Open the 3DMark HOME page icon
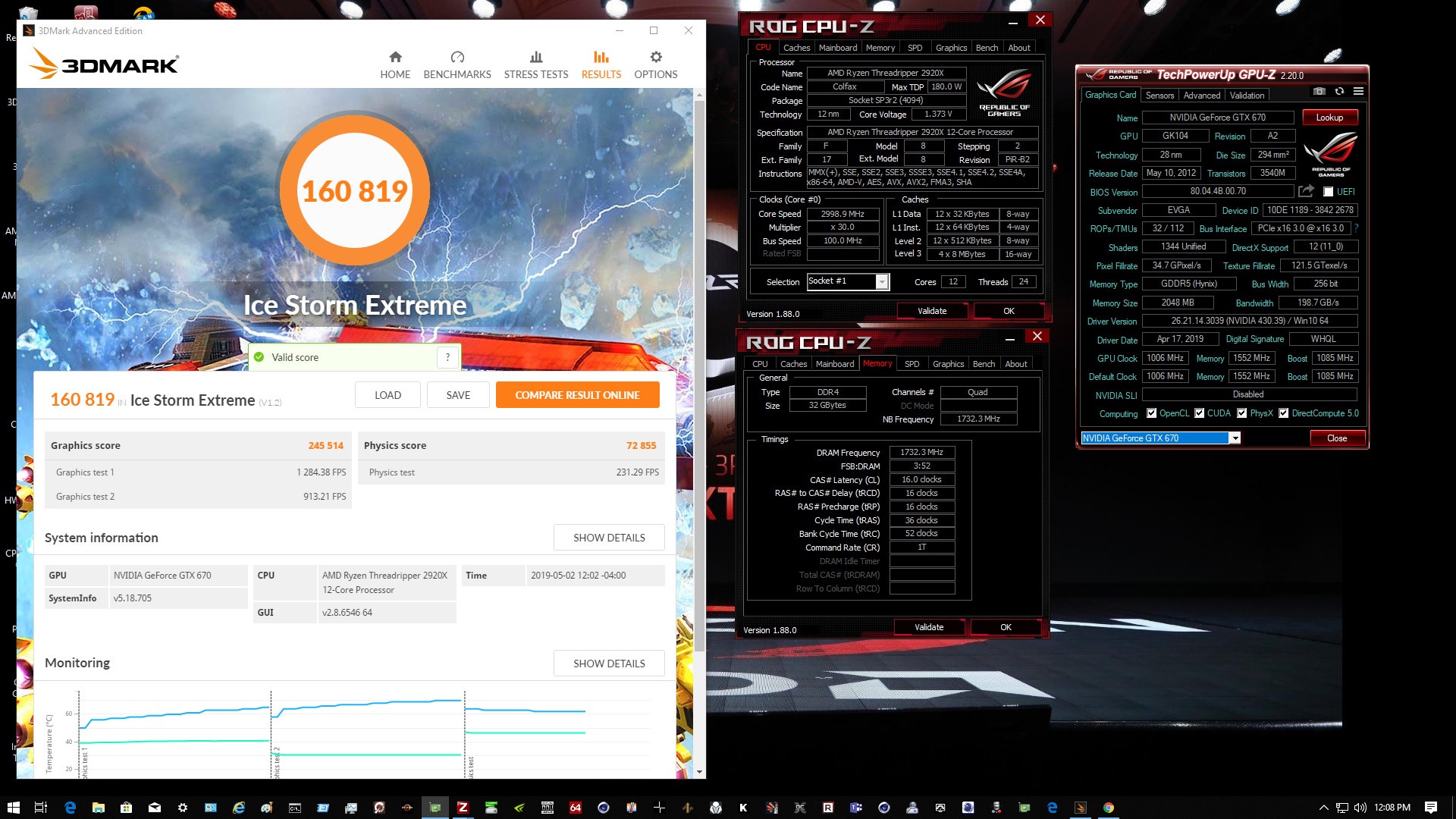The width and height of the screenshot is (1456, 819). point(395,58)
